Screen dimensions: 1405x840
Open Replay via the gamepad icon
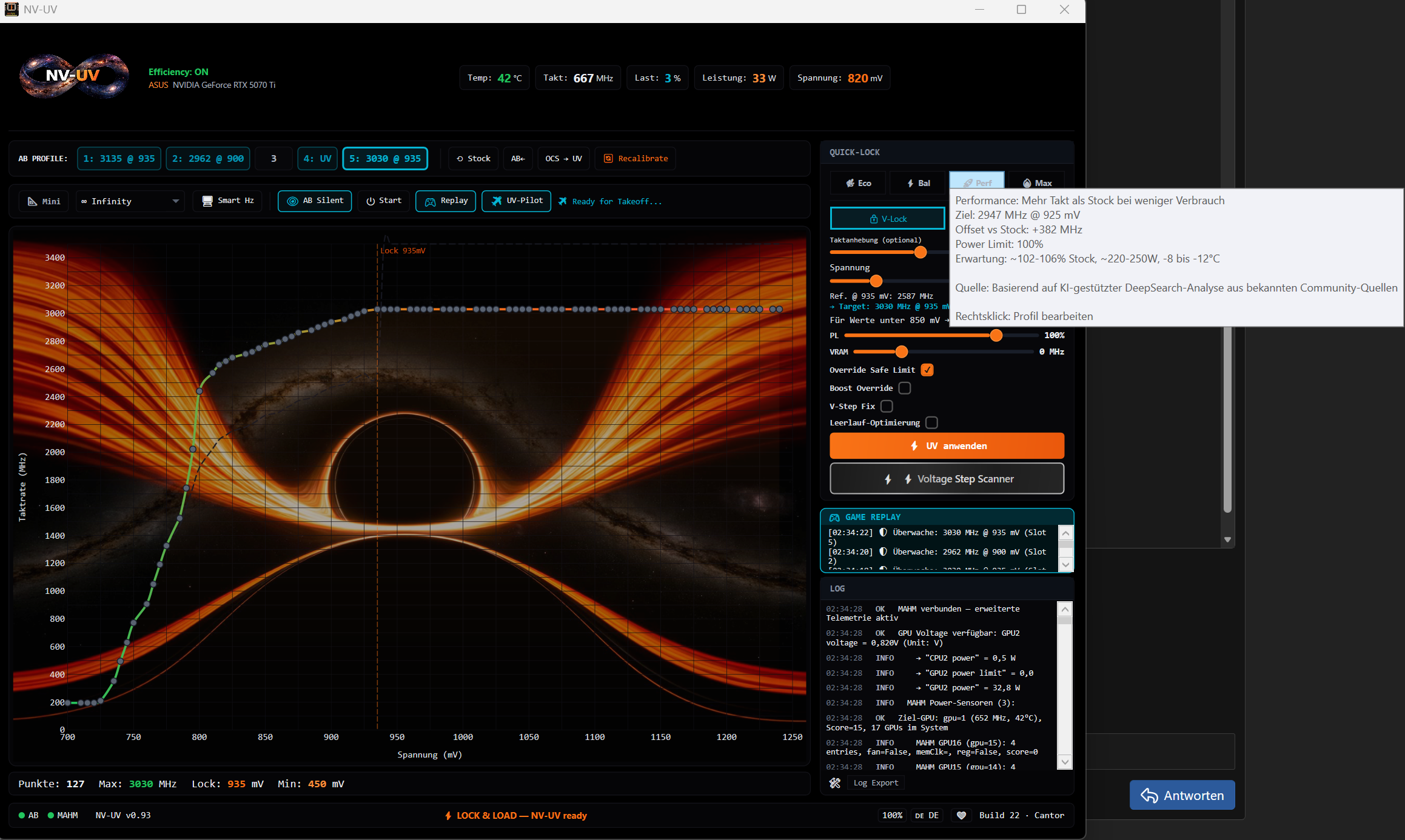tap(430, 201)
